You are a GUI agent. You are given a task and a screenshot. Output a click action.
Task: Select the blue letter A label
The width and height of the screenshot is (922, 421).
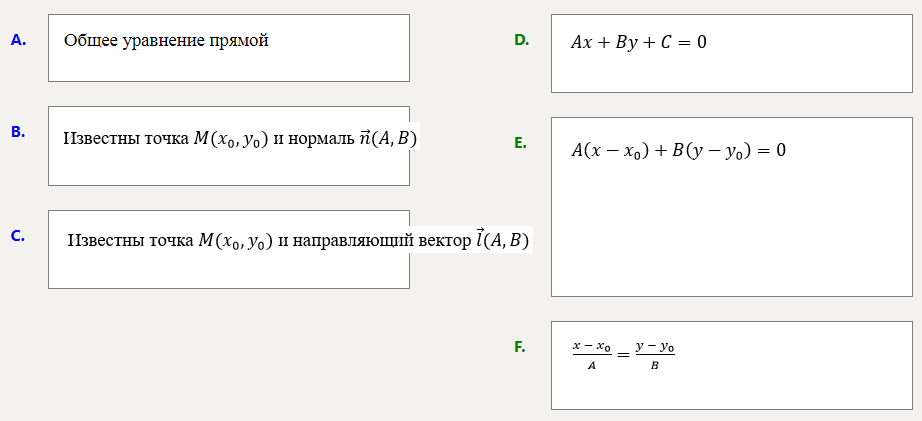coord(18,40)
